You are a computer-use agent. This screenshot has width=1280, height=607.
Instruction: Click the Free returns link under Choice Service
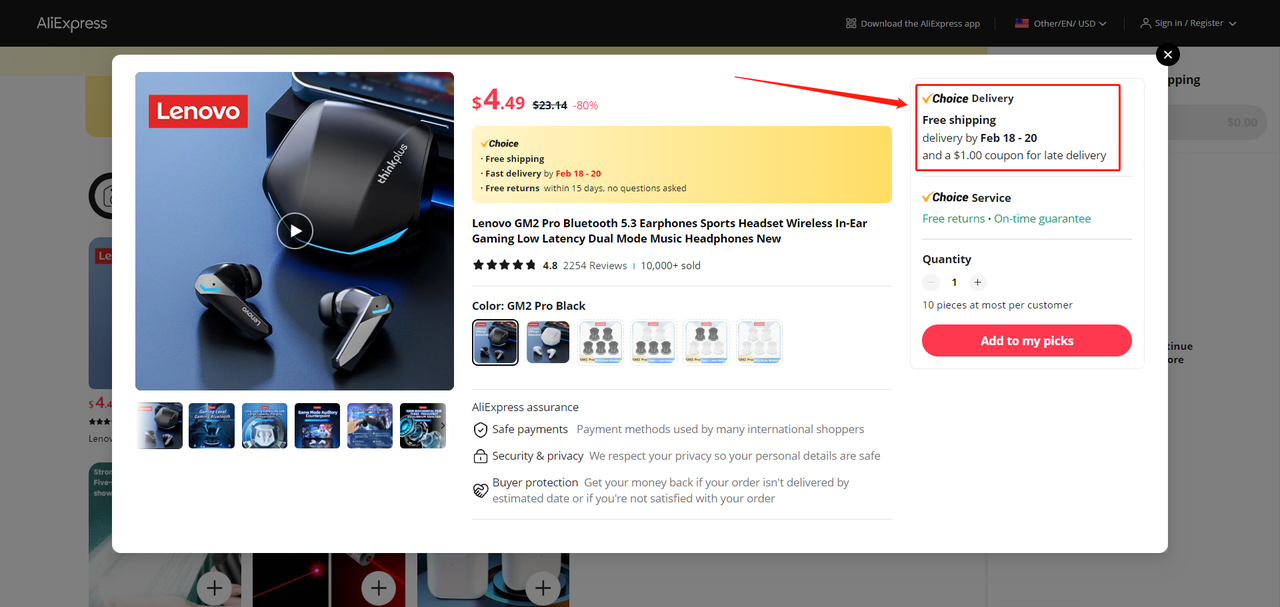pyautogui.click(x=953, y=219)
